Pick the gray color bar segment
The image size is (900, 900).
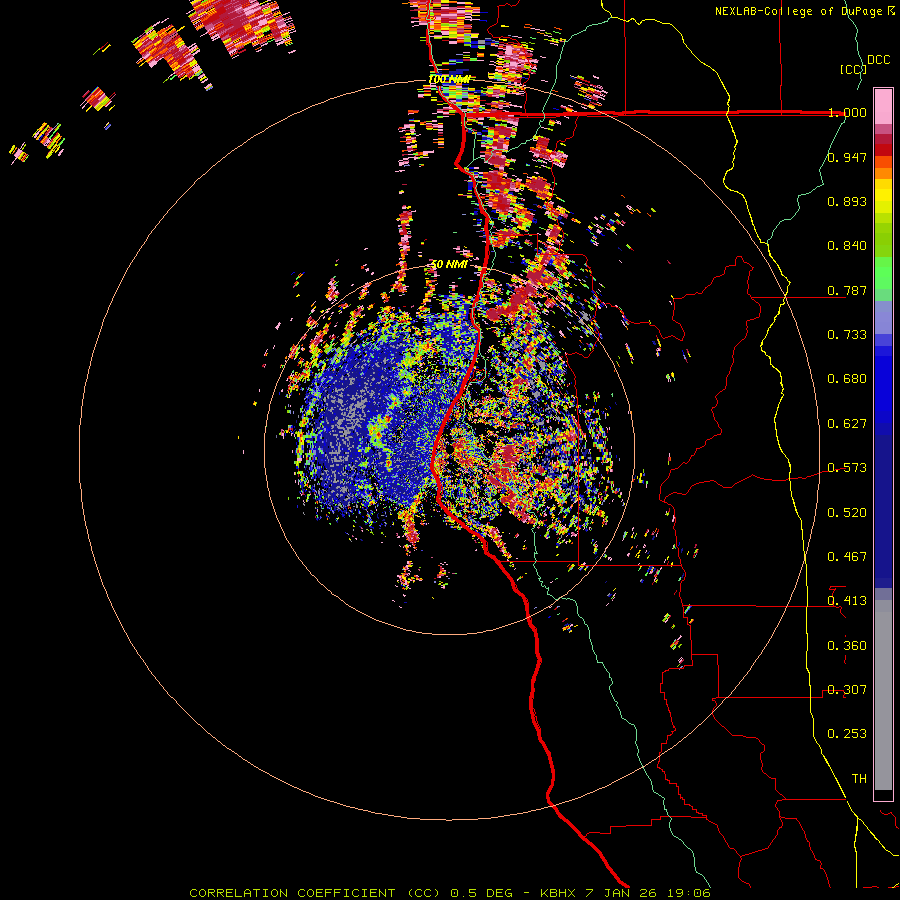883,695
